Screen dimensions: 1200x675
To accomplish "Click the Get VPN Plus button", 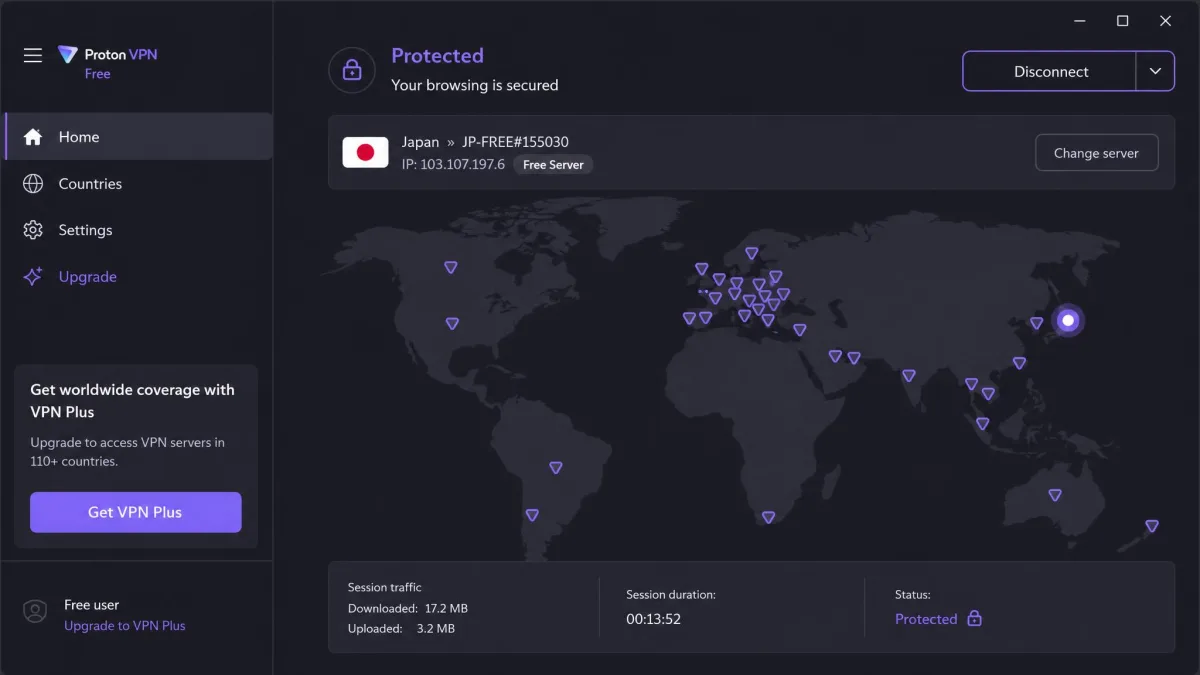I will coord(135,512).
